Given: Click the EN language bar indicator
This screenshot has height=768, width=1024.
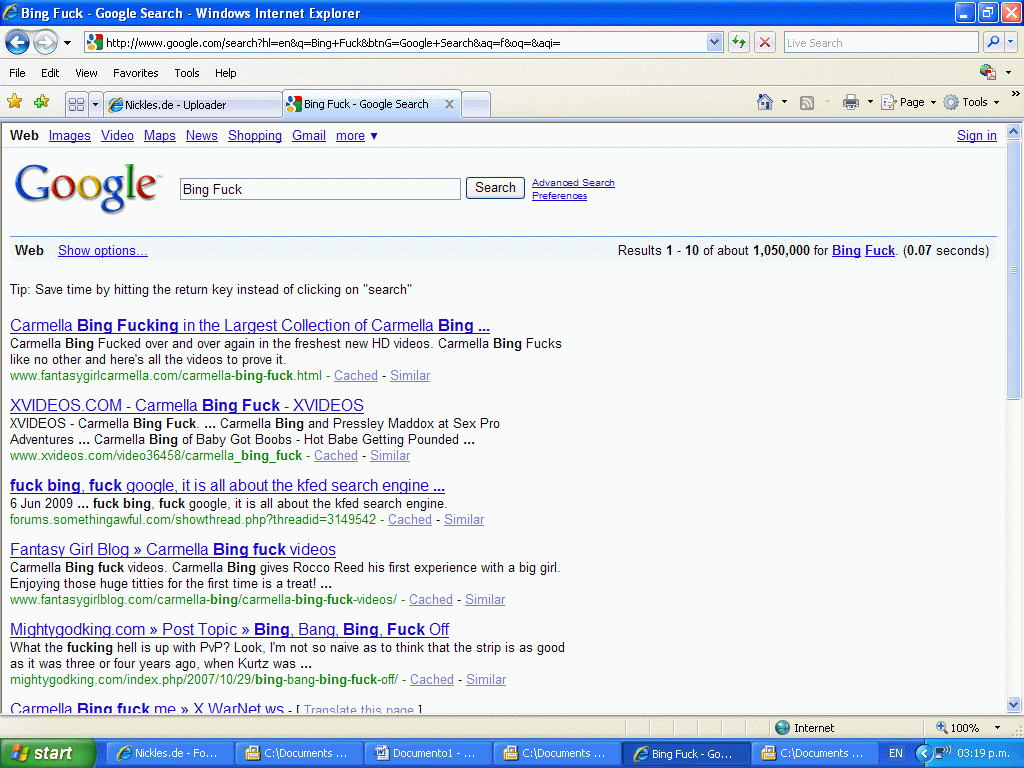Looking at the screenshot, I should coord(895,754).
